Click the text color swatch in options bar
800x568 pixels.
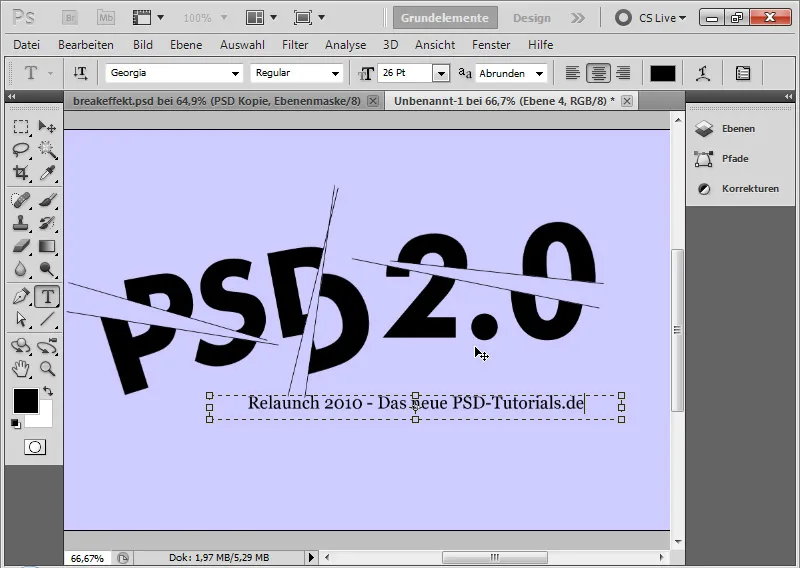662,73
